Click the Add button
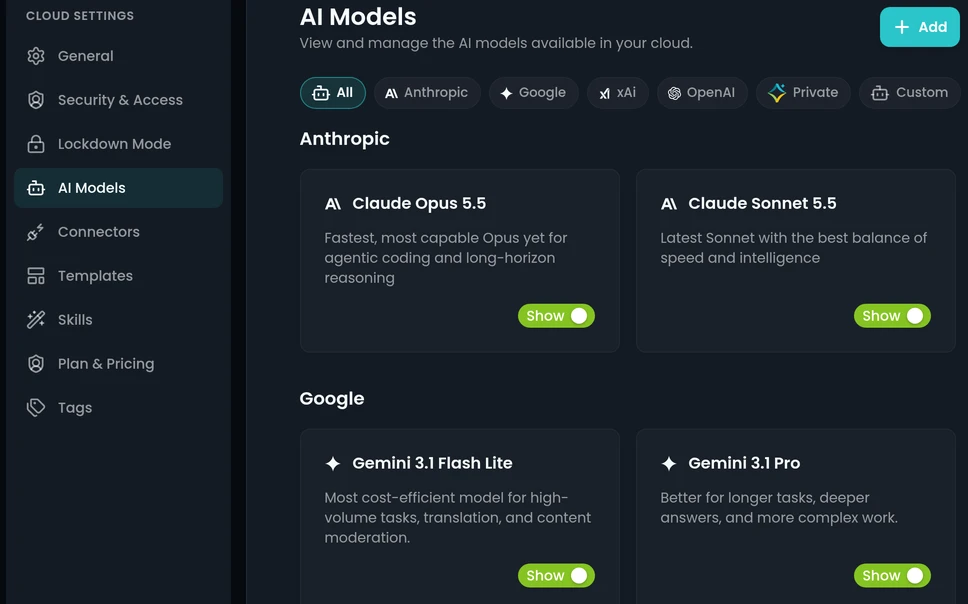Image resolution: width=968 pixels, height=604 pixels. 919,27
